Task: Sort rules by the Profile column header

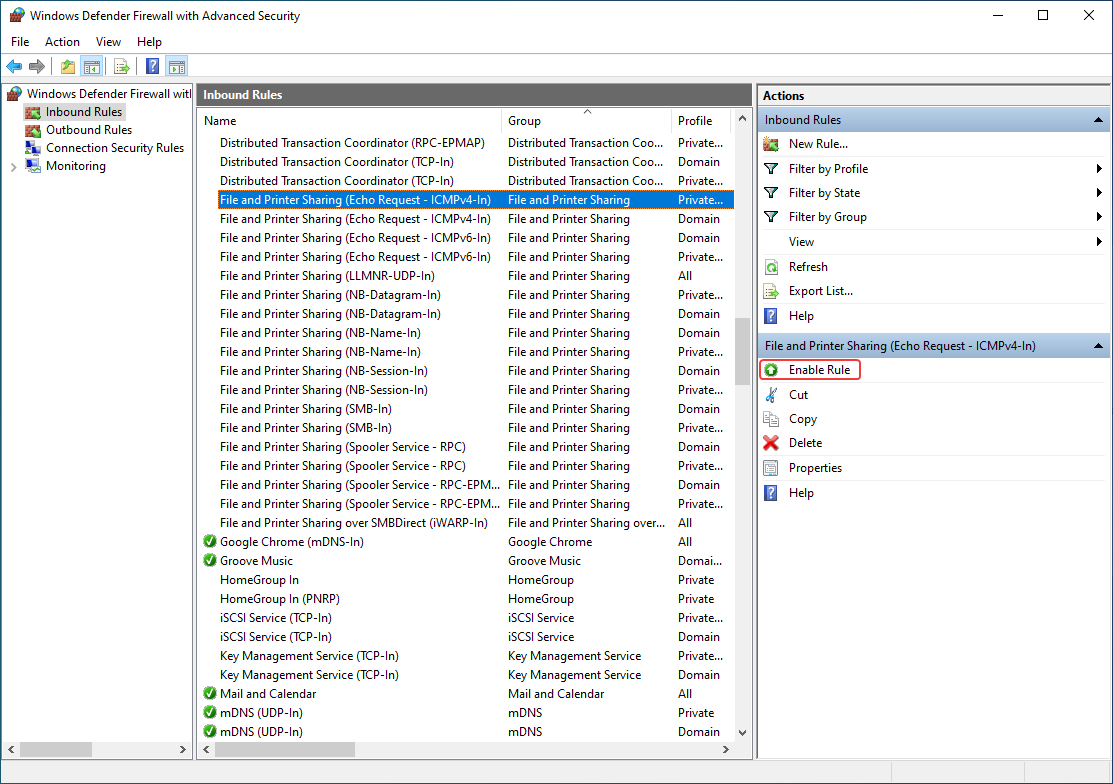Action: click(703, 121)
